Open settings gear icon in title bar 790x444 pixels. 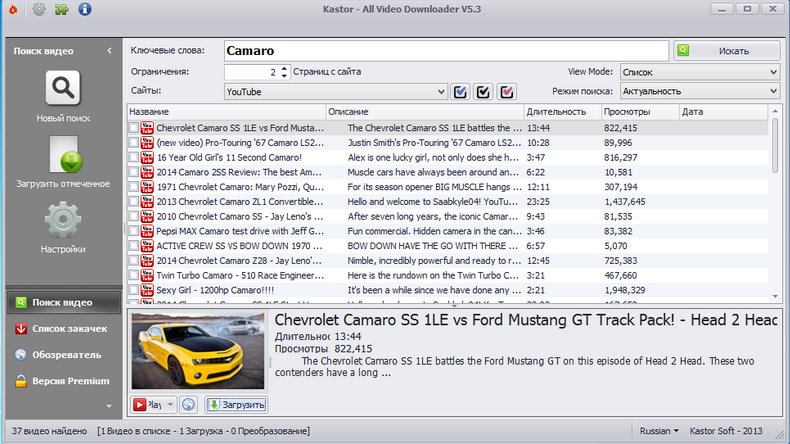point(39,9)
